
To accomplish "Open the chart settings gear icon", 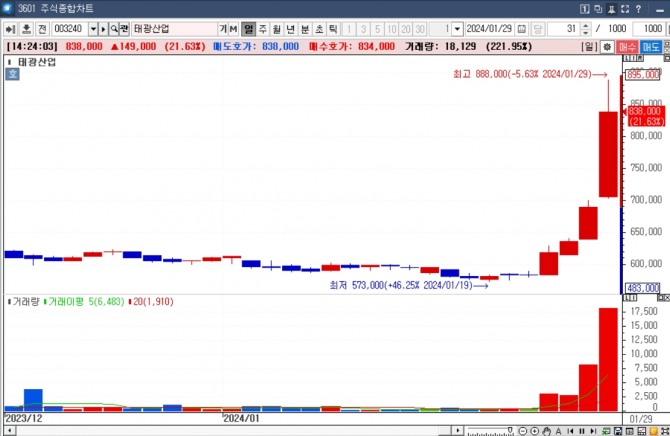I will 607,47.
